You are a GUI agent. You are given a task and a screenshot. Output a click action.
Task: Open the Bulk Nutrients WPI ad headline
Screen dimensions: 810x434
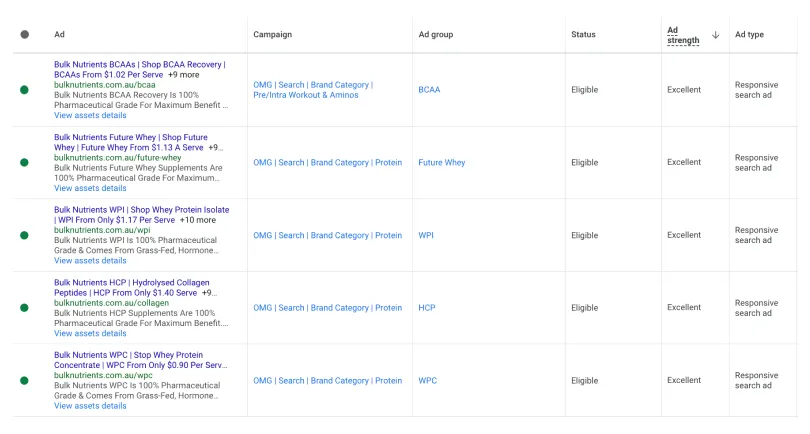pyautogui.click(x=142, y=215)
